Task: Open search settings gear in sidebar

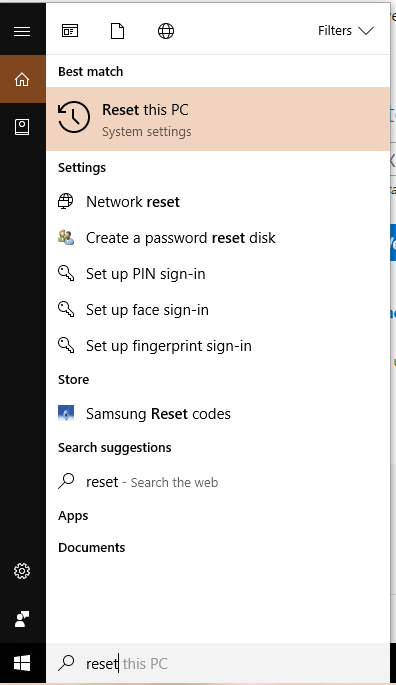Action: pyautogui.click(x=22, y=571)
